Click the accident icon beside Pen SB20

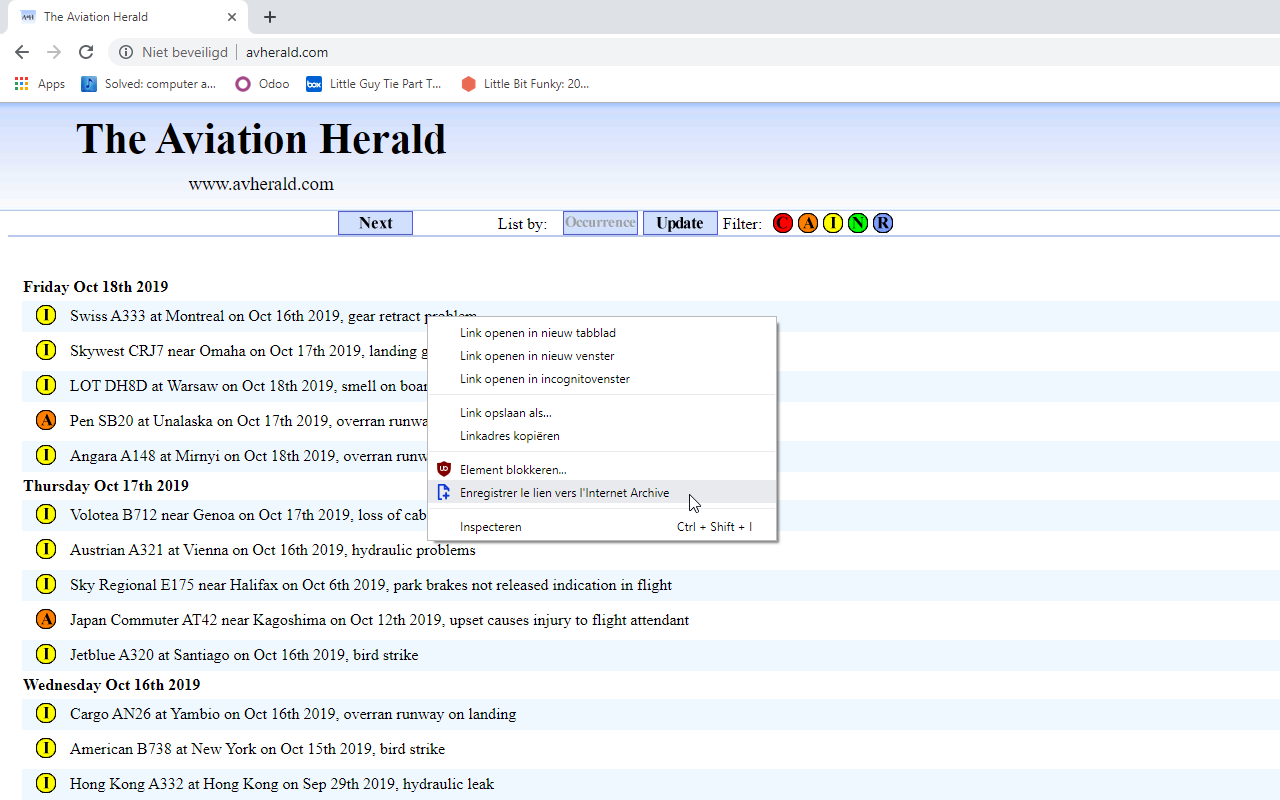[45, 421]
